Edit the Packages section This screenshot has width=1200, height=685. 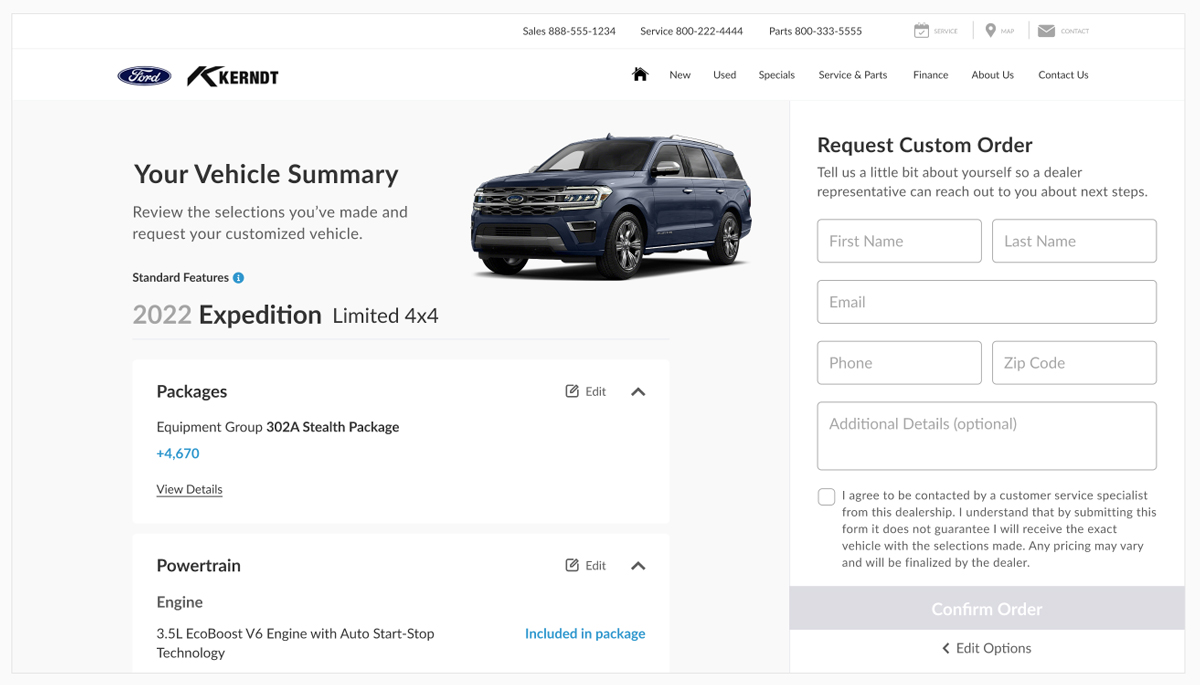coord(586,392)
